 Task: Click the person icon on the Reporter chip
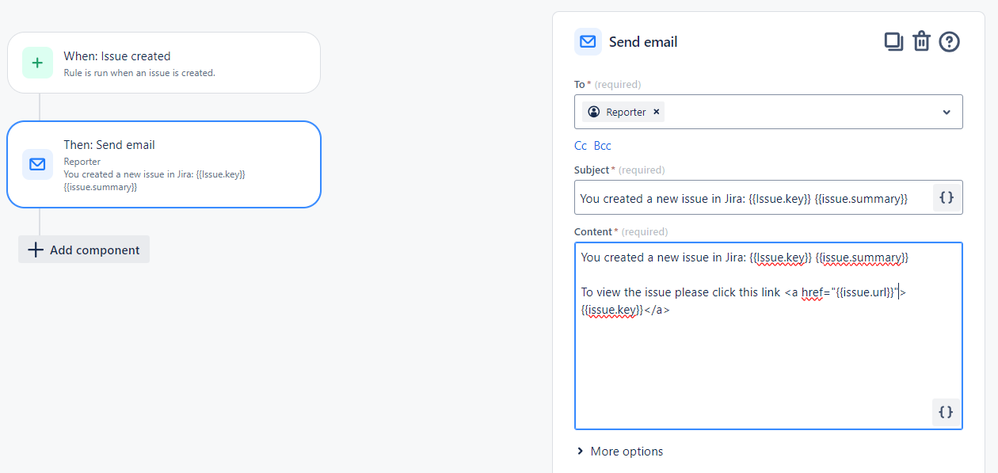coord(594,112)
